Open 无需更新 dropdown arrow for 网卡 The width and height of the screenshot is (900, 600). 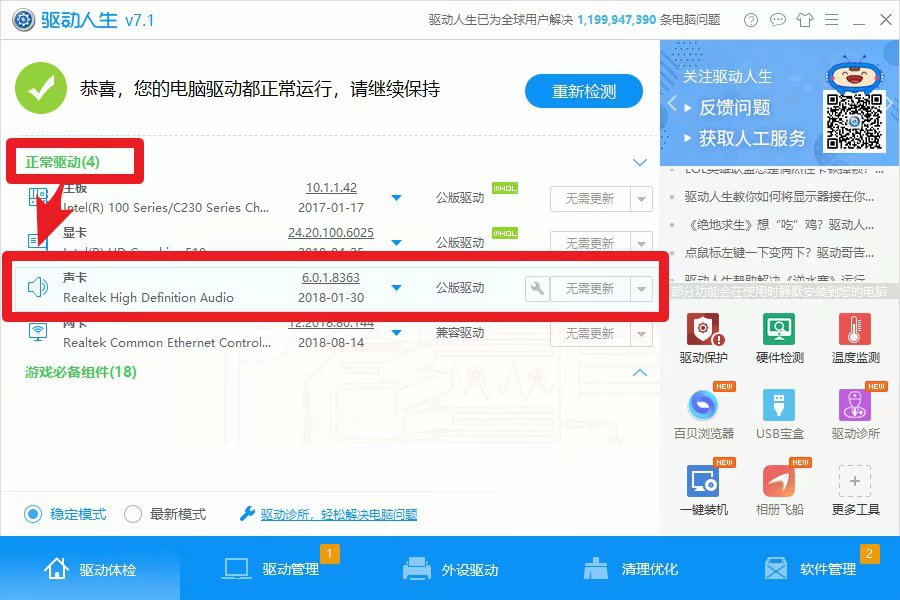pos(641,334)
